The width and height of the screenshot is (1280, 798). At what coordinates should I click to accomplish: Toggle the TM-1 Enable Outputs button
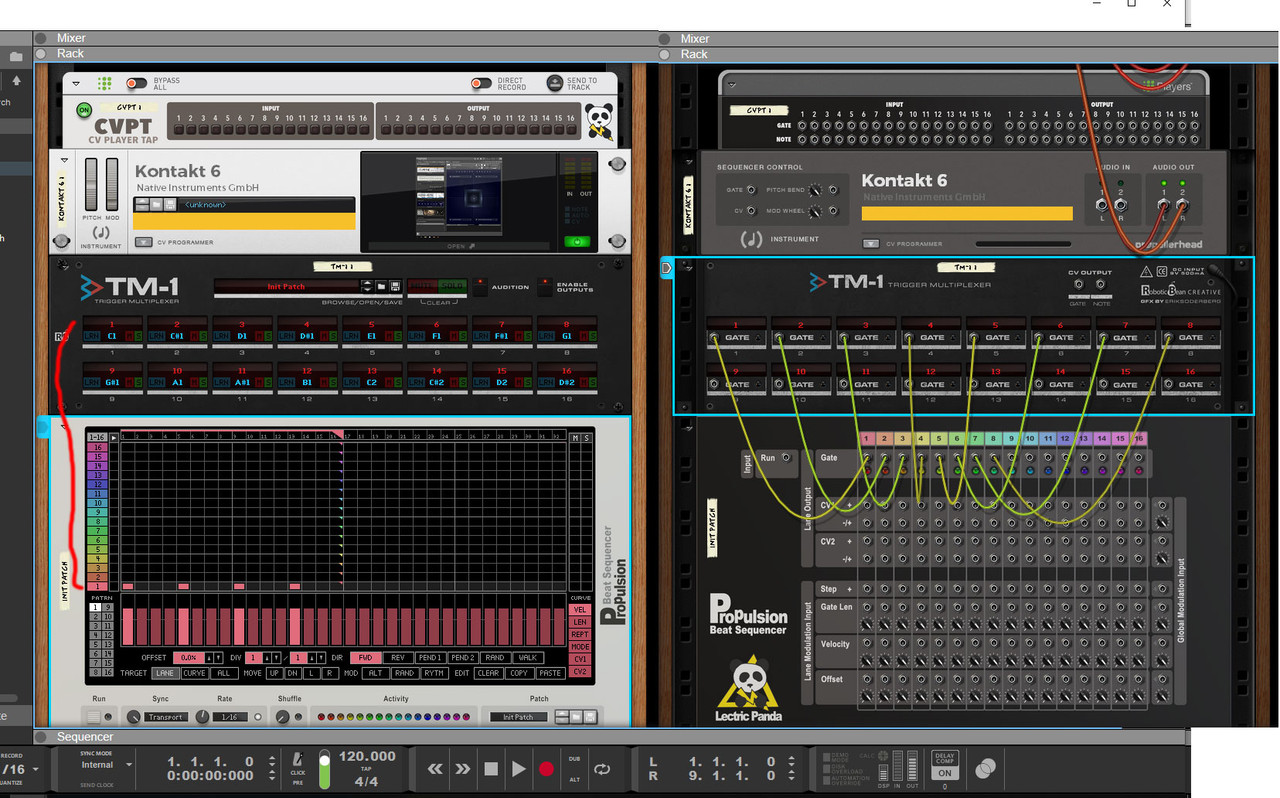point(545,287)
